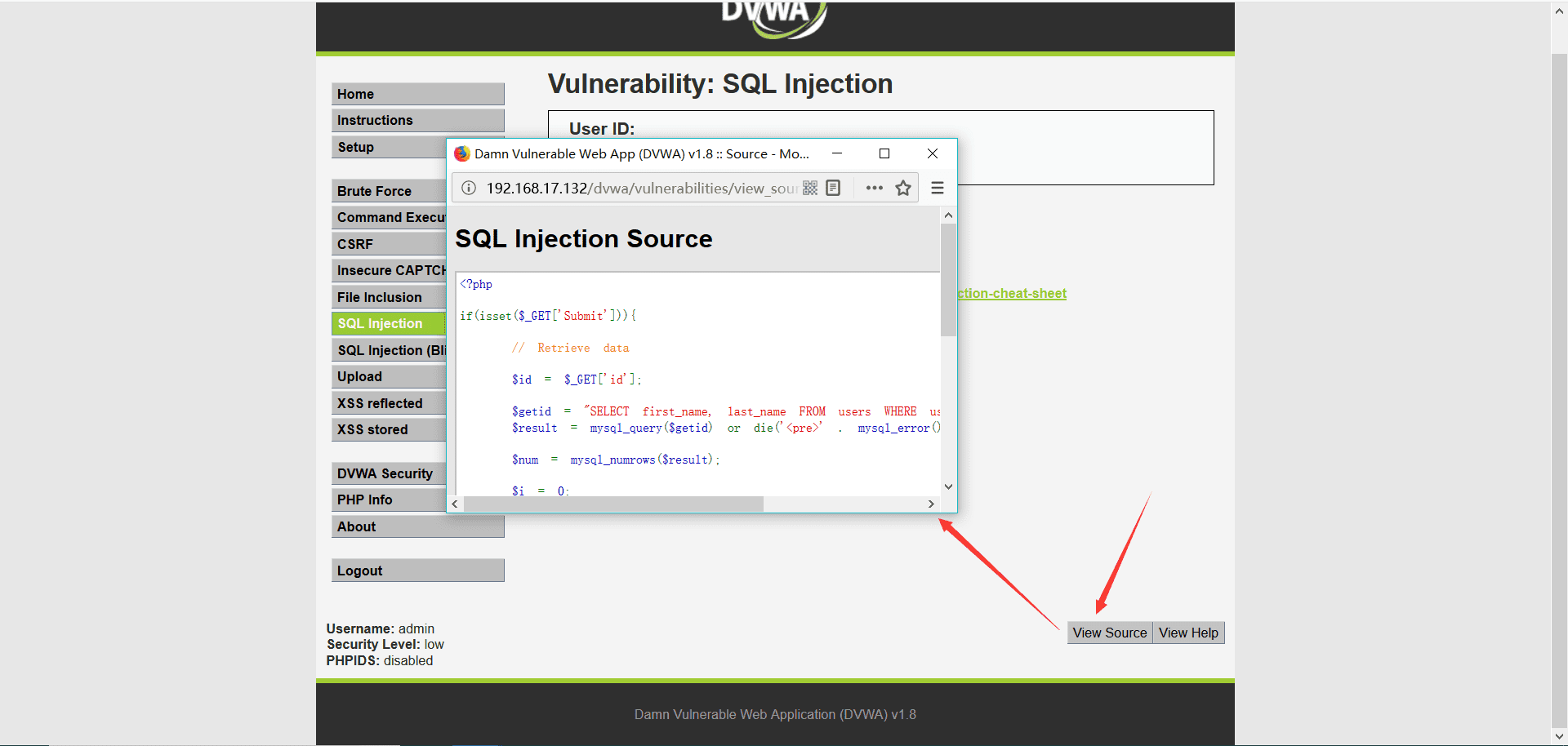This screenshot has height=746, width=1568.
Task: Open the SQL Injection (Blind) page
Action: click(x=389, y=350)
